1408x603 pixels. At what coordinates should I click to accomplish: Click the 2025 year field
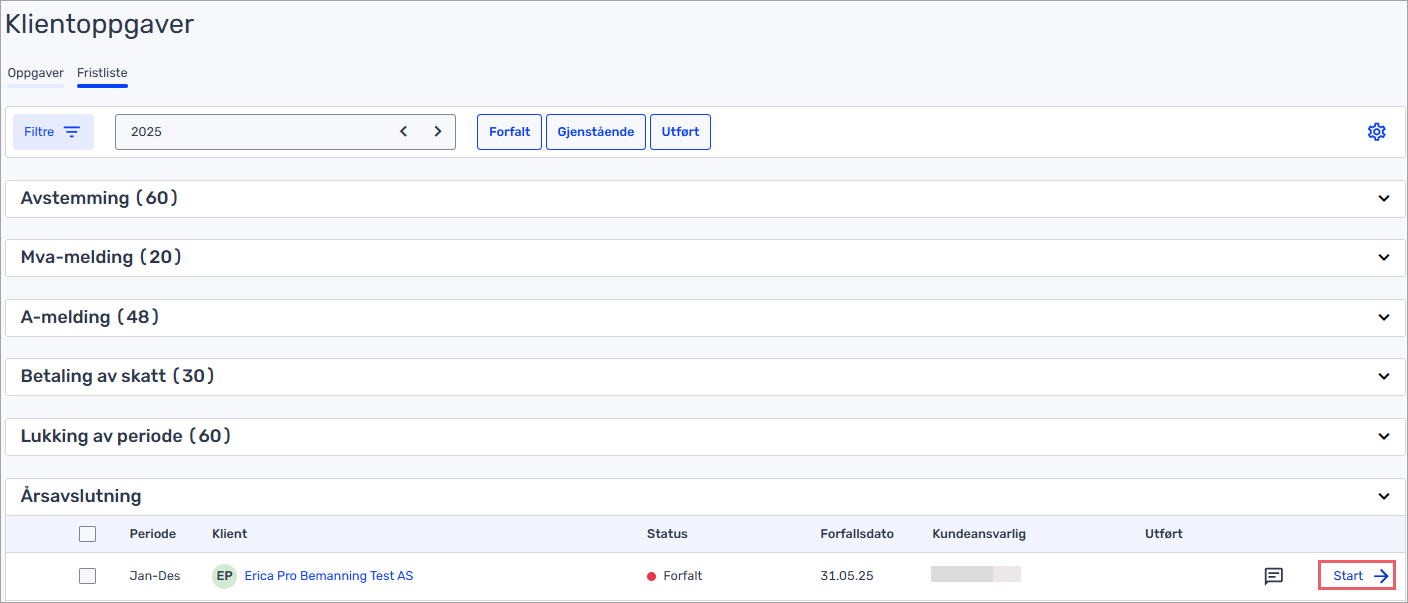pyautogui.click(x=285, y=132)
